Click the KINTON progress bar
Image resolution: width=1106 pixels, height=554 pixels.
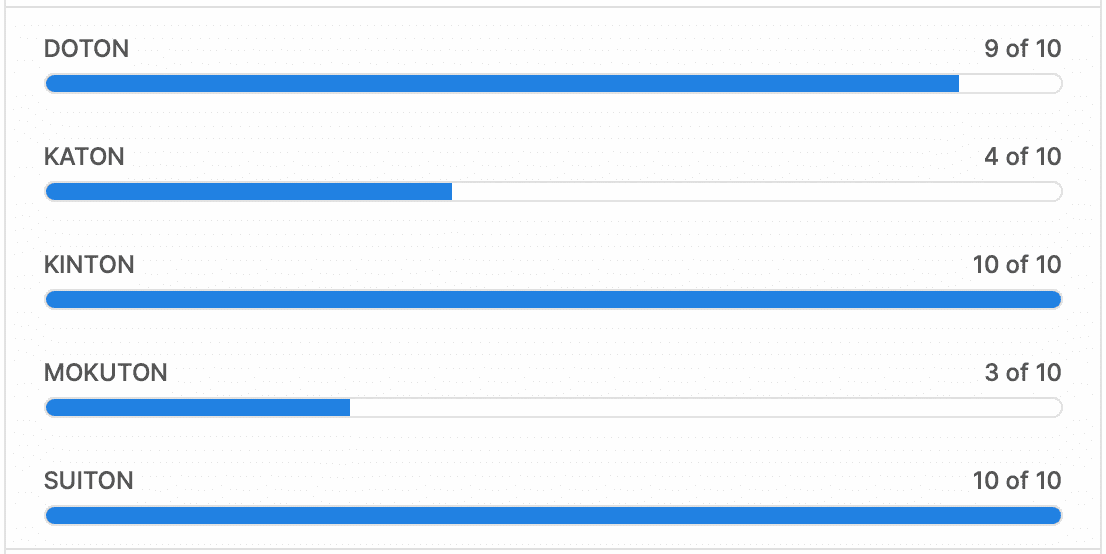coord(553,299)
